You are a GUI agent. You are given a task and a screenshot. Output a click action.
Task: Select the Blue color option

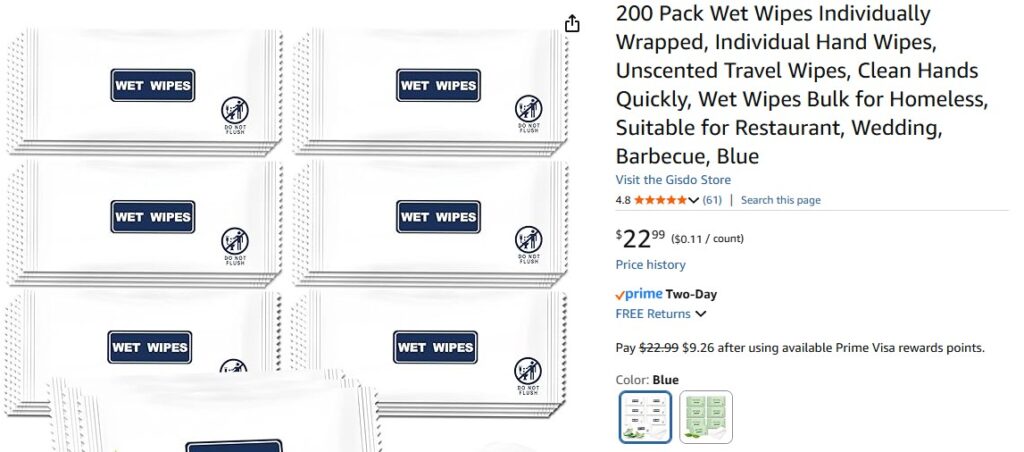click(x=645, y=416)
